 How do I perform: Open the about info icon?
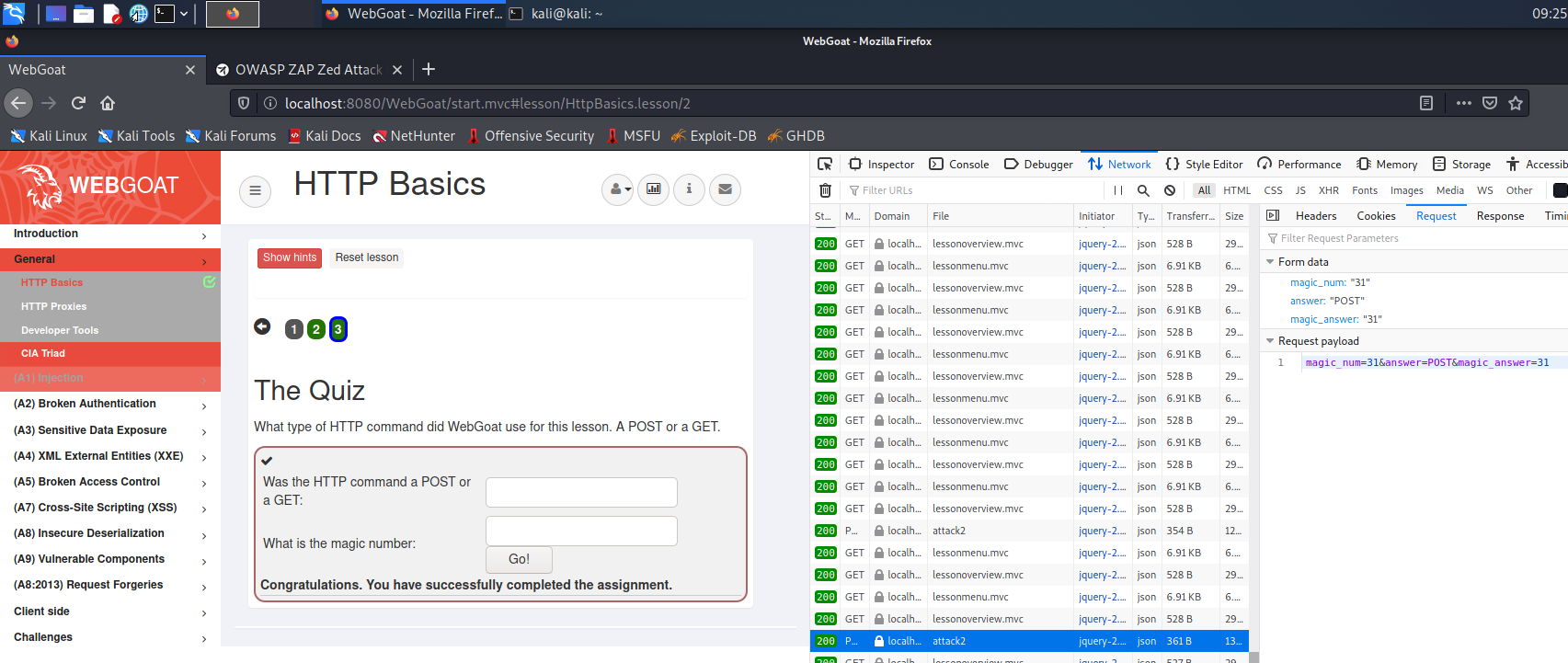689,189
